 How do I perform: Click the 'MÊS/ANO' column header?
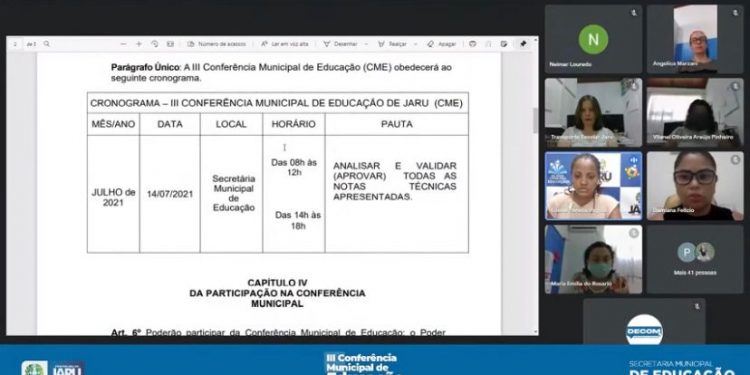point(113,124)
